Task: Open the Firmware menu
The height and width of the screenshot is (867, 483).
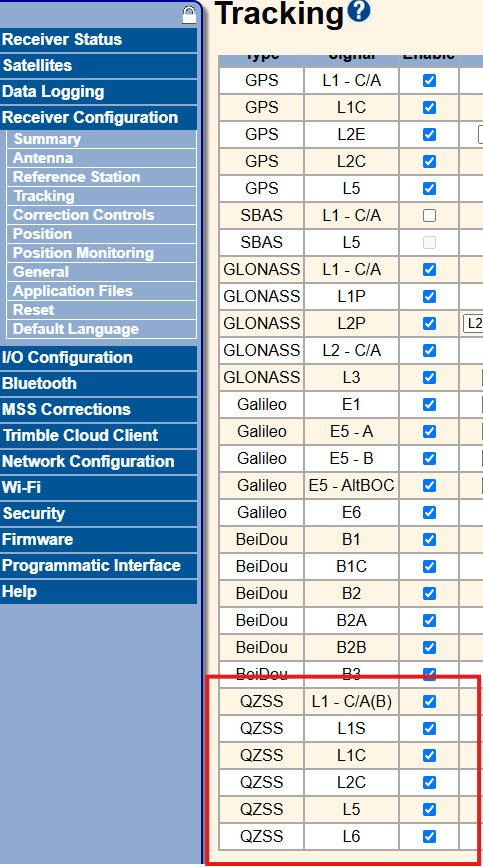Action: point(98,539)
